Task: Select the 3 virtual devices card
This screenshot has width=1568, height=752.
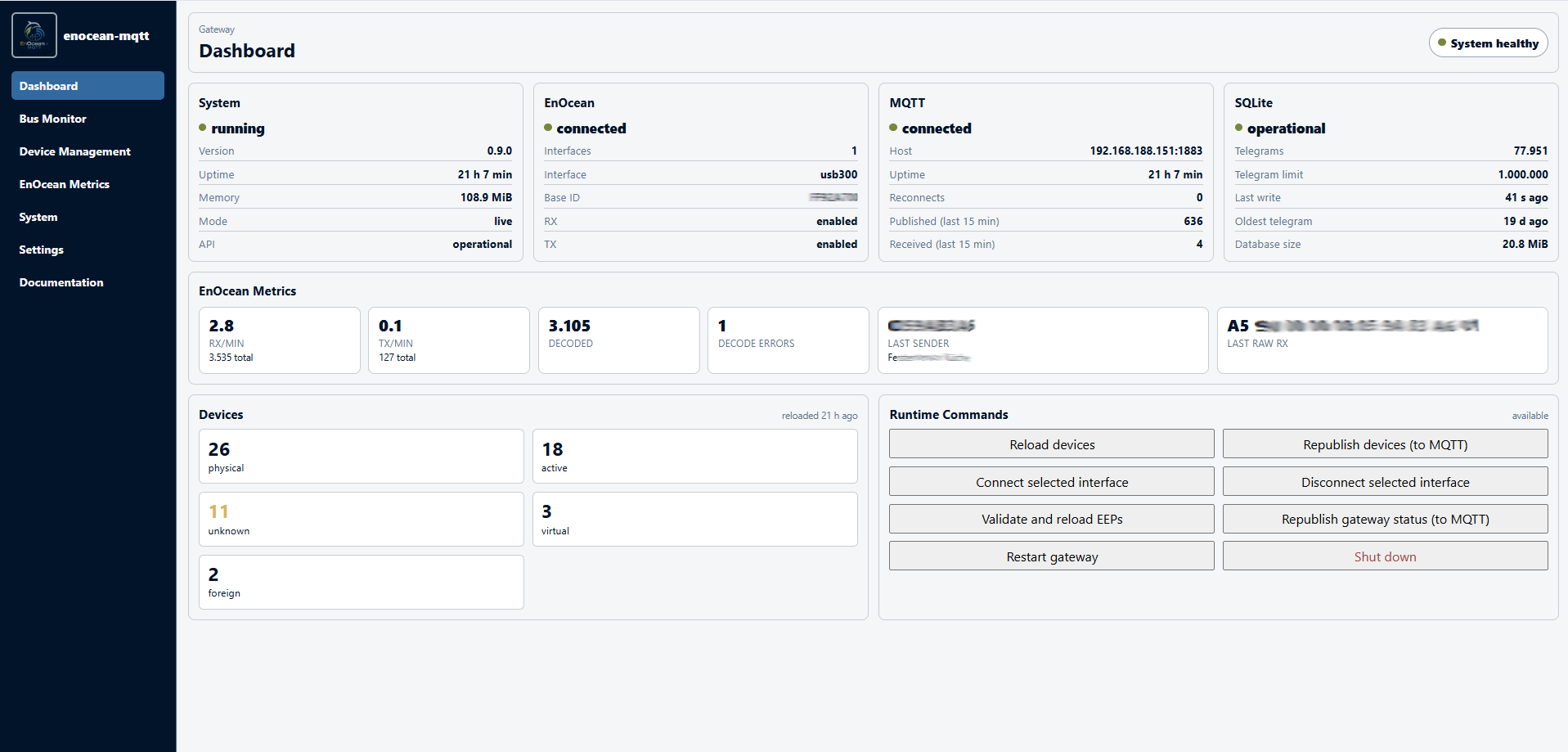Action: coord(694,519)
